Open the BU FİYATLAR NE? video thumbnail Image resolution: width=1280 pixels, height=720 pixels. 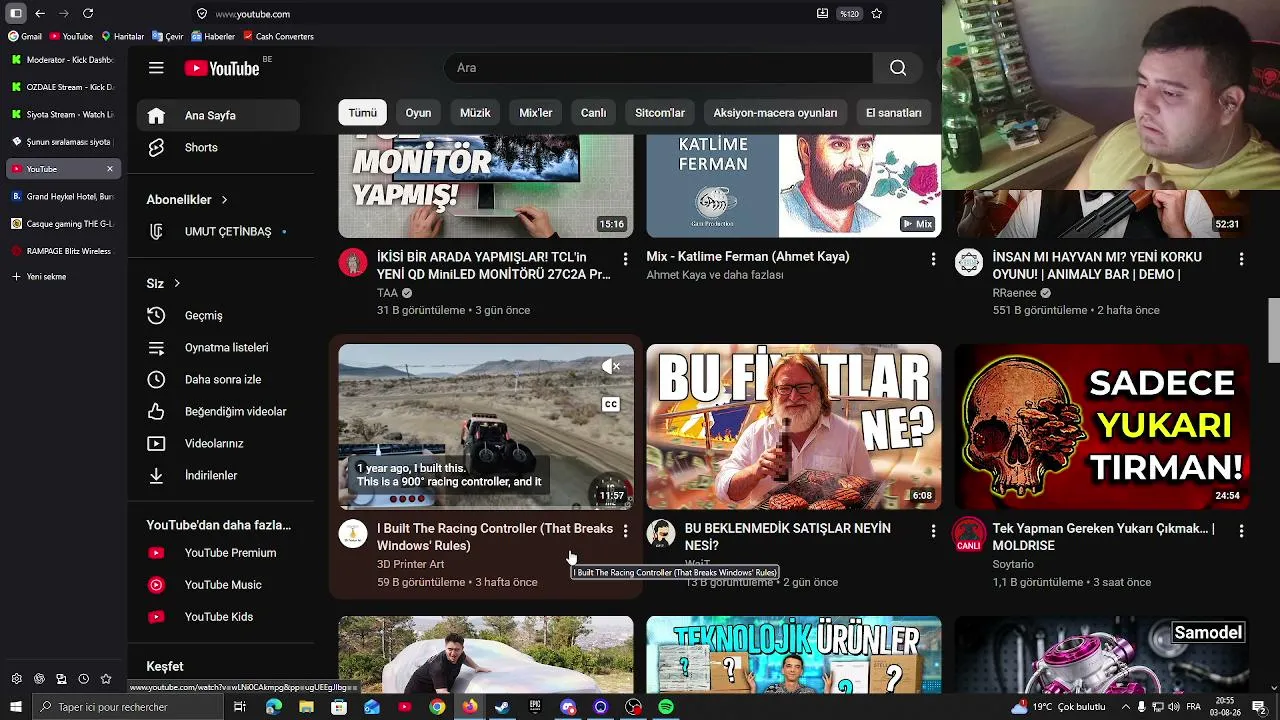point(794,427)
